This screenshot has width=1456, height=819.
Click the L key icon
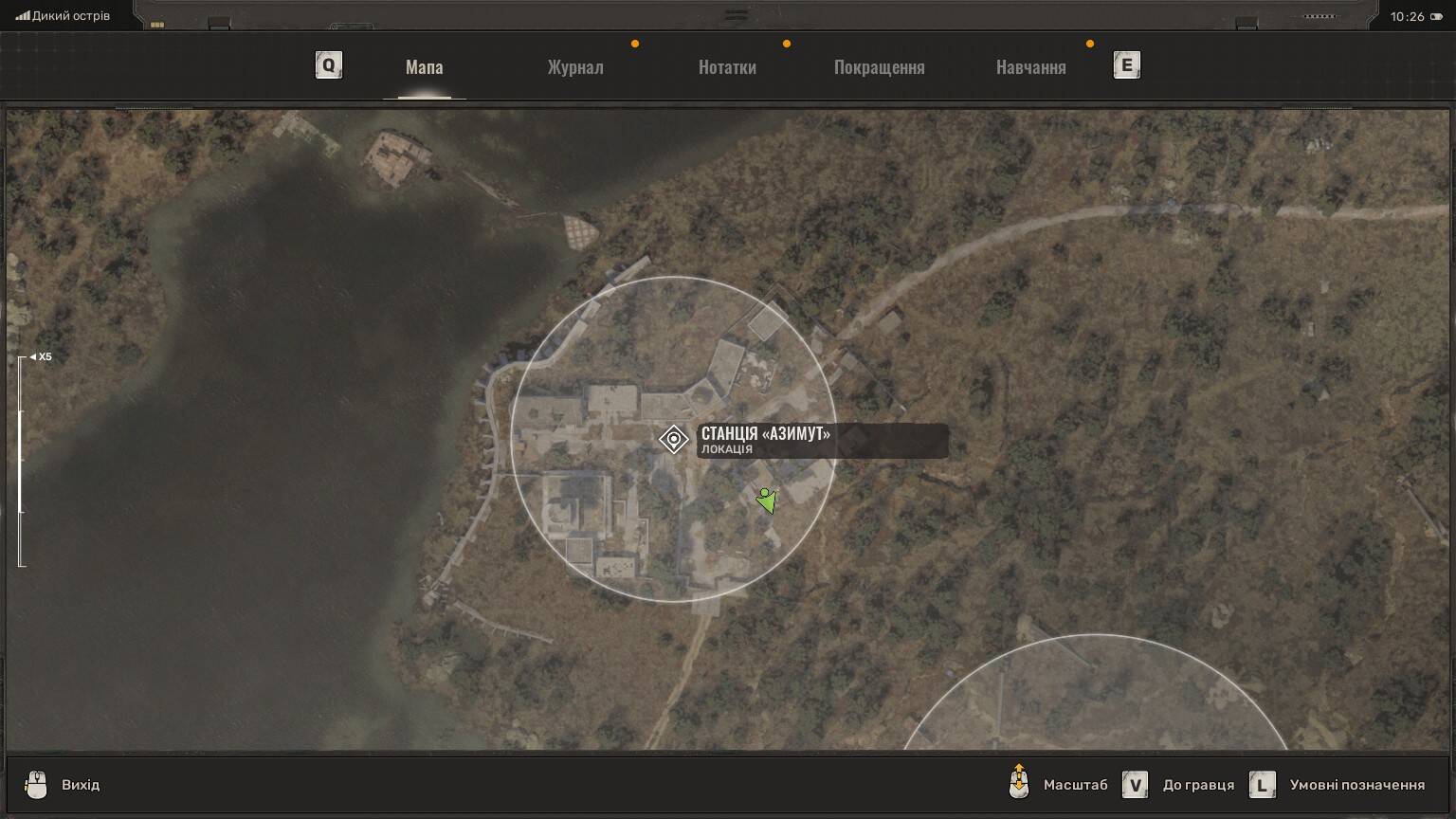click(1262, 785)
